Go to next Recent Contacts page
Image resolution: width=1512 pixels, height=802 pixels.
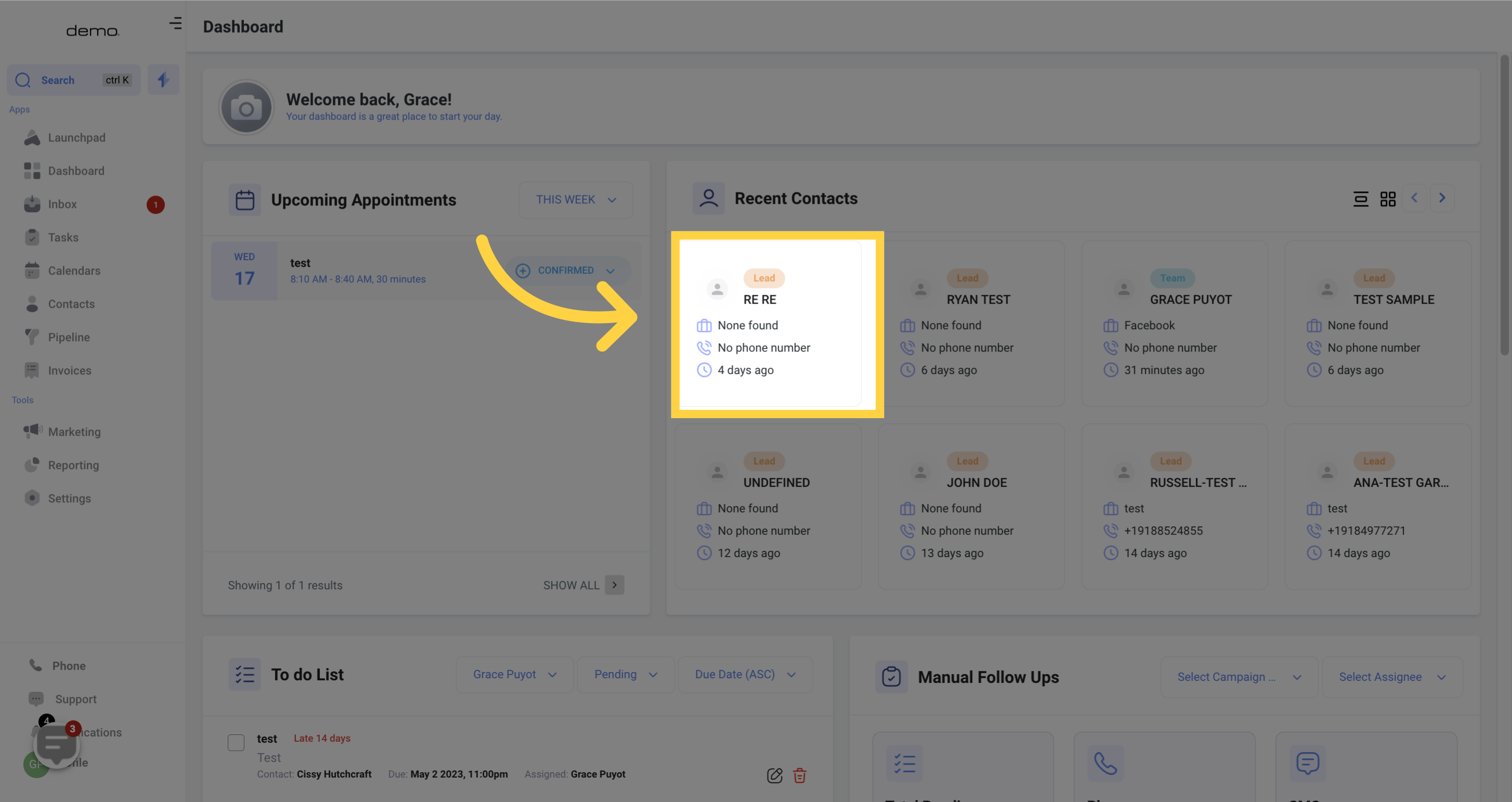(x=1442, y=199)
